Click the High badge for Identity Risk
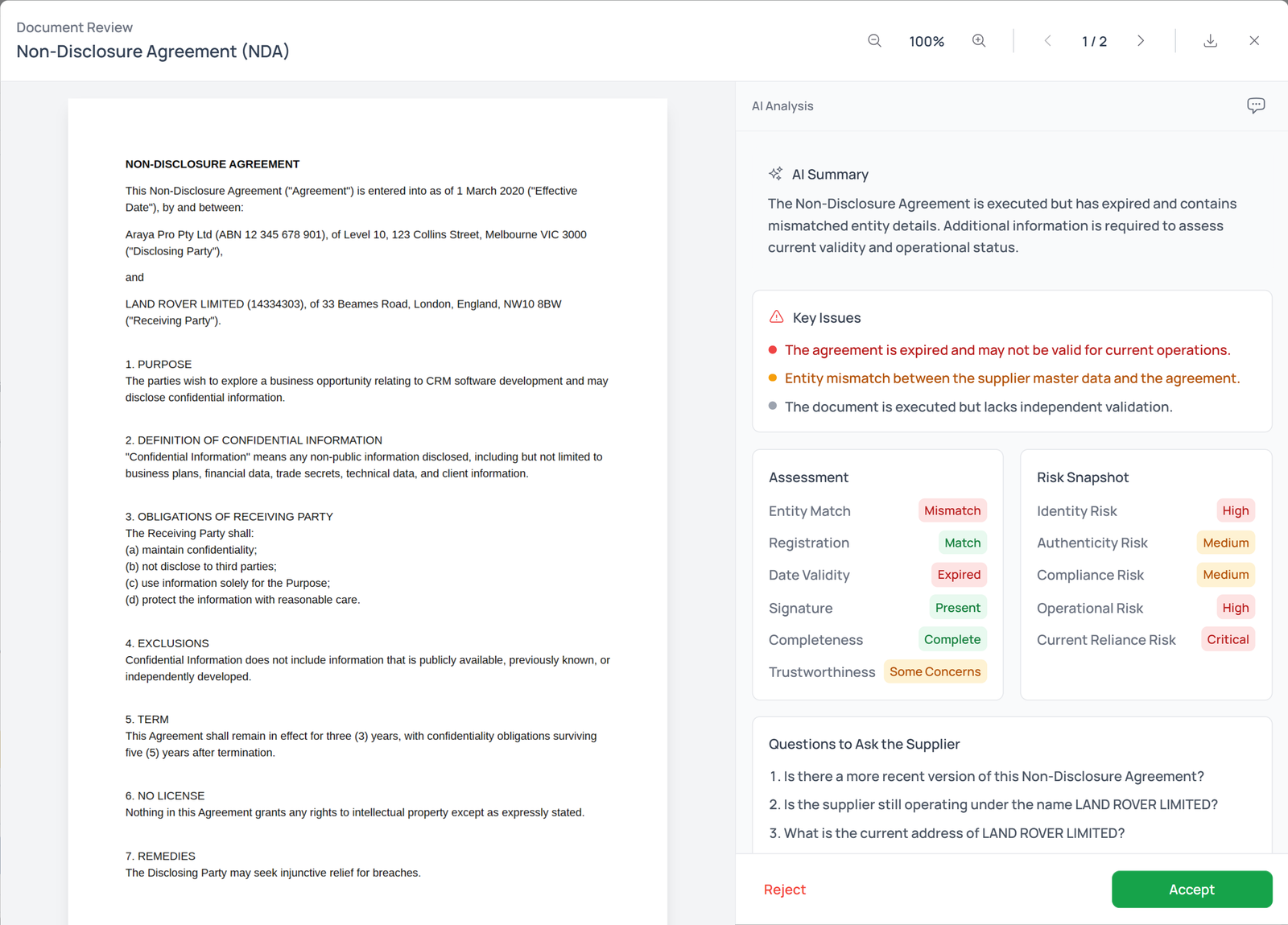Viewport: 1288px width, 925px height. point(1235,510)
